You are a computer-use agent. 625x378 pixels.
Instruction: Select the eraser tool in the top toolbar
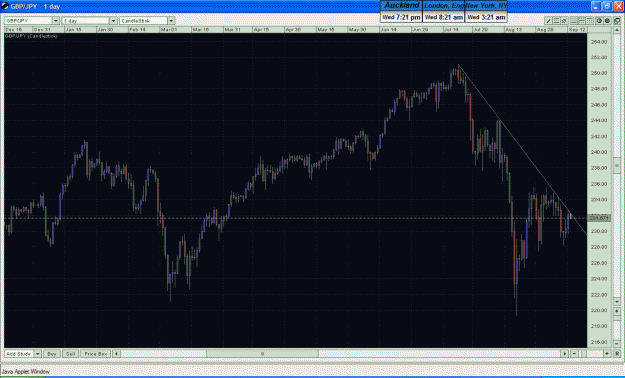(x=564, y=21)
